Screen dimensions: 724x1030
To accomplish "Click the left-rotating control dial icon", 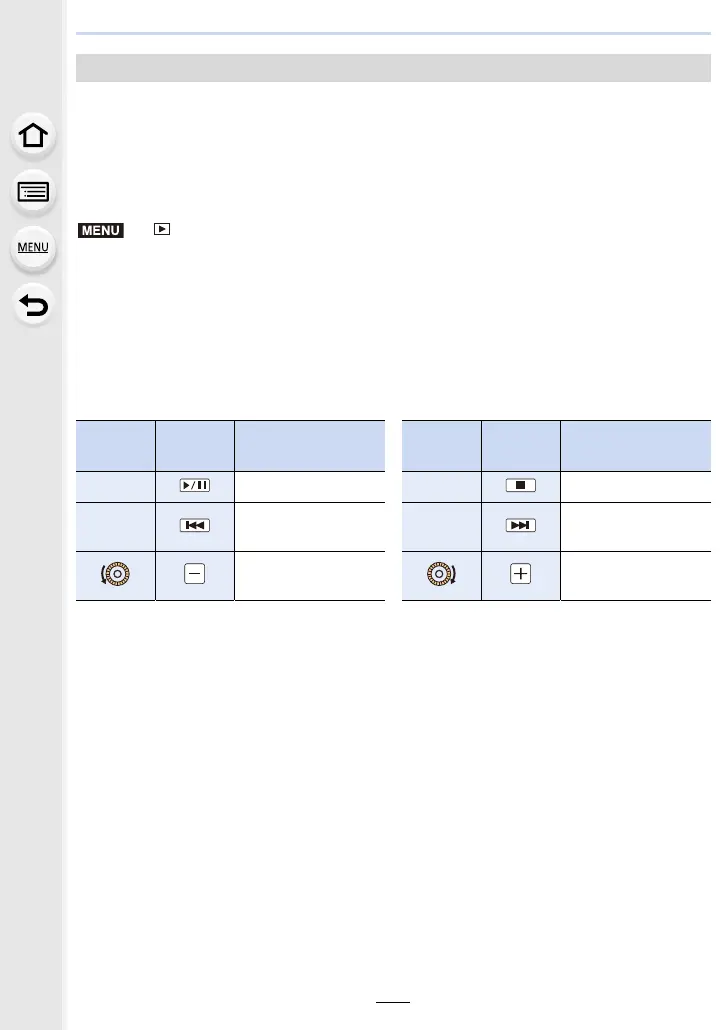I will pyautogui.click(x=116, y=575).
